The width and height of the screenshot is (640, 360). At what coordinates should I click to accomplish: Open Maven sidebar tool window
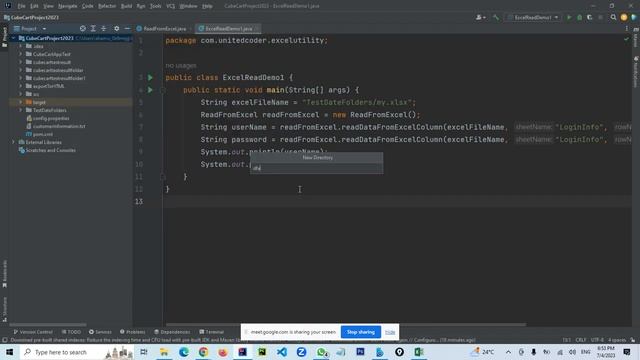tap(636, 38)
